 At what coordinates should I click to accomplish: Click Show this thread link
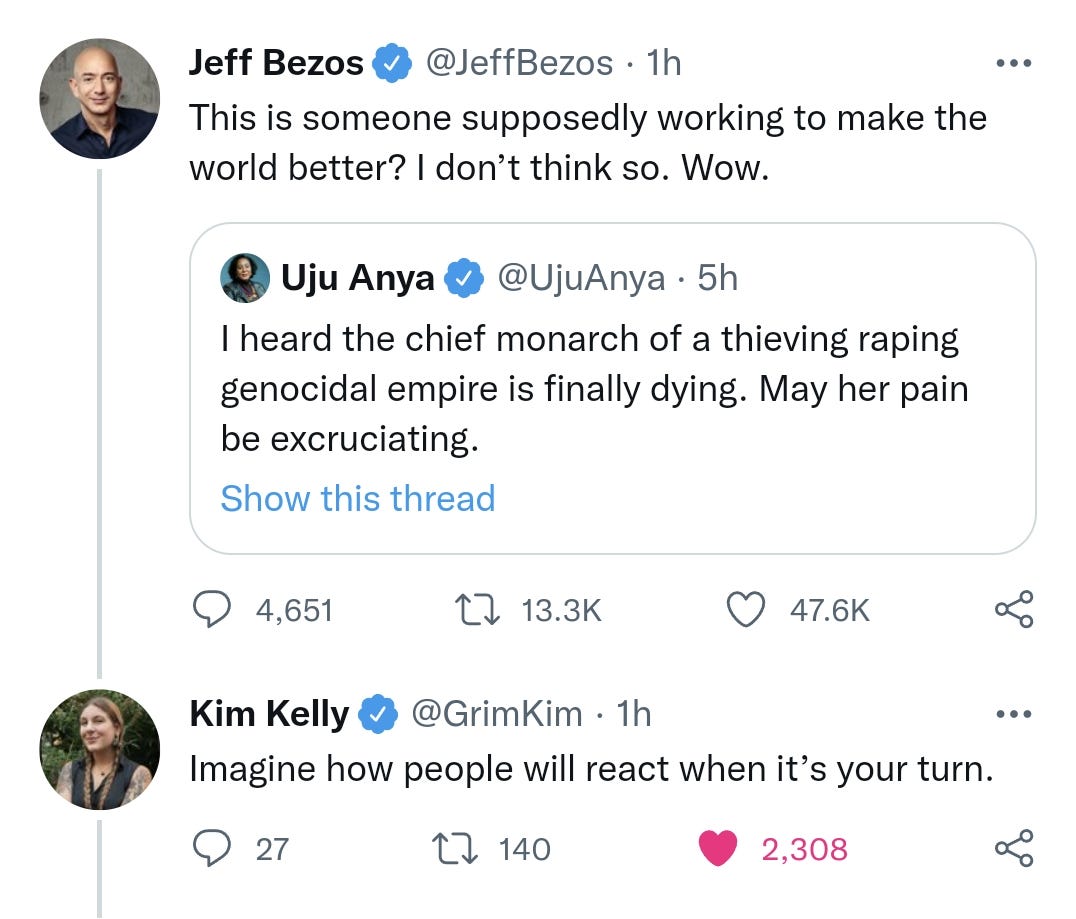point(357,498)
